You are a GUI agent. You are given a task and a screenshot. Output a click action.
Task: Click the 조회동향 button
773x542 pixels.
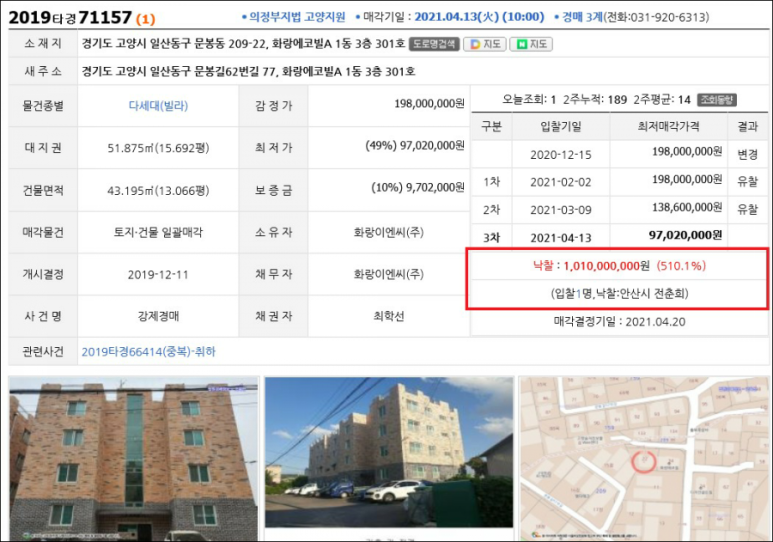coord(717,100)
